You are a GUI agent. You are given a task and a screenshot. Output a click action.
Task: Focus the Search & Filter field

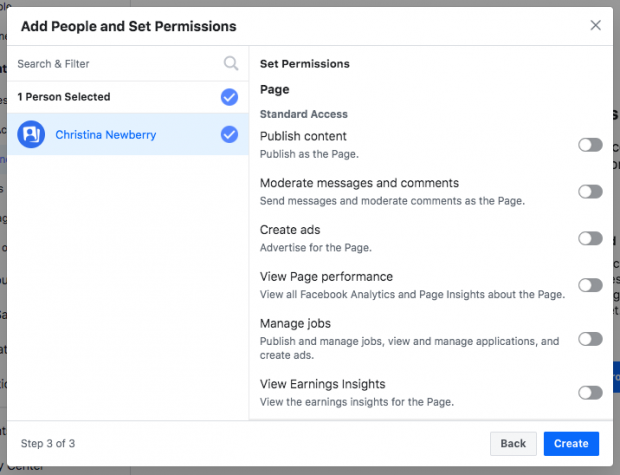[x=115, y=64]
